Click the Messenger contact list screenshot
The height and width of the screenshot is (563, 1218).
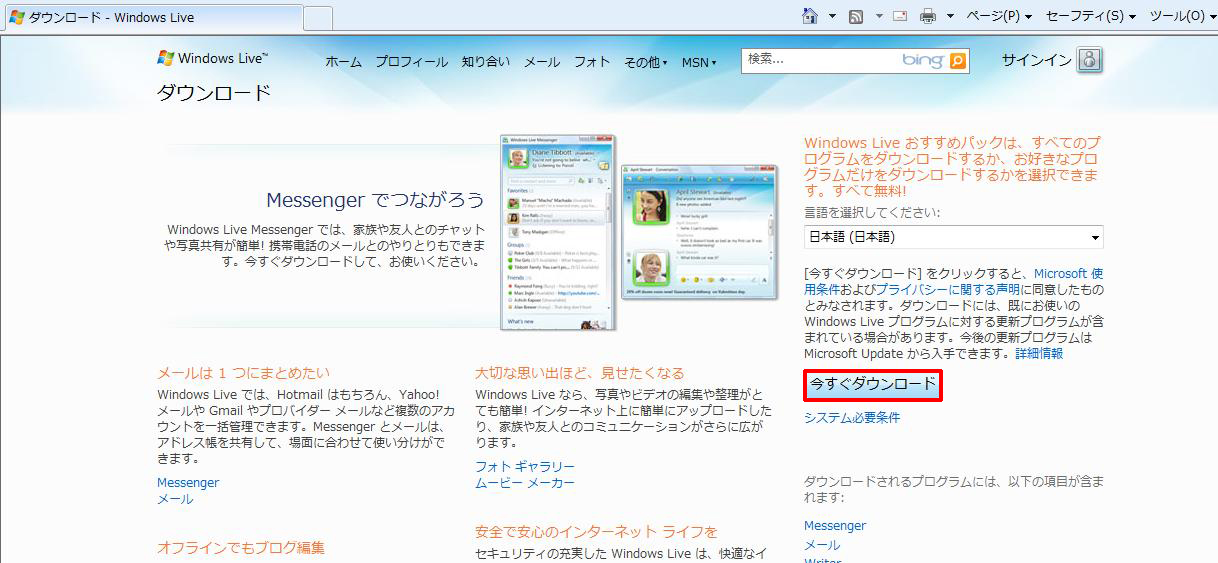click(x=558, y=232)
